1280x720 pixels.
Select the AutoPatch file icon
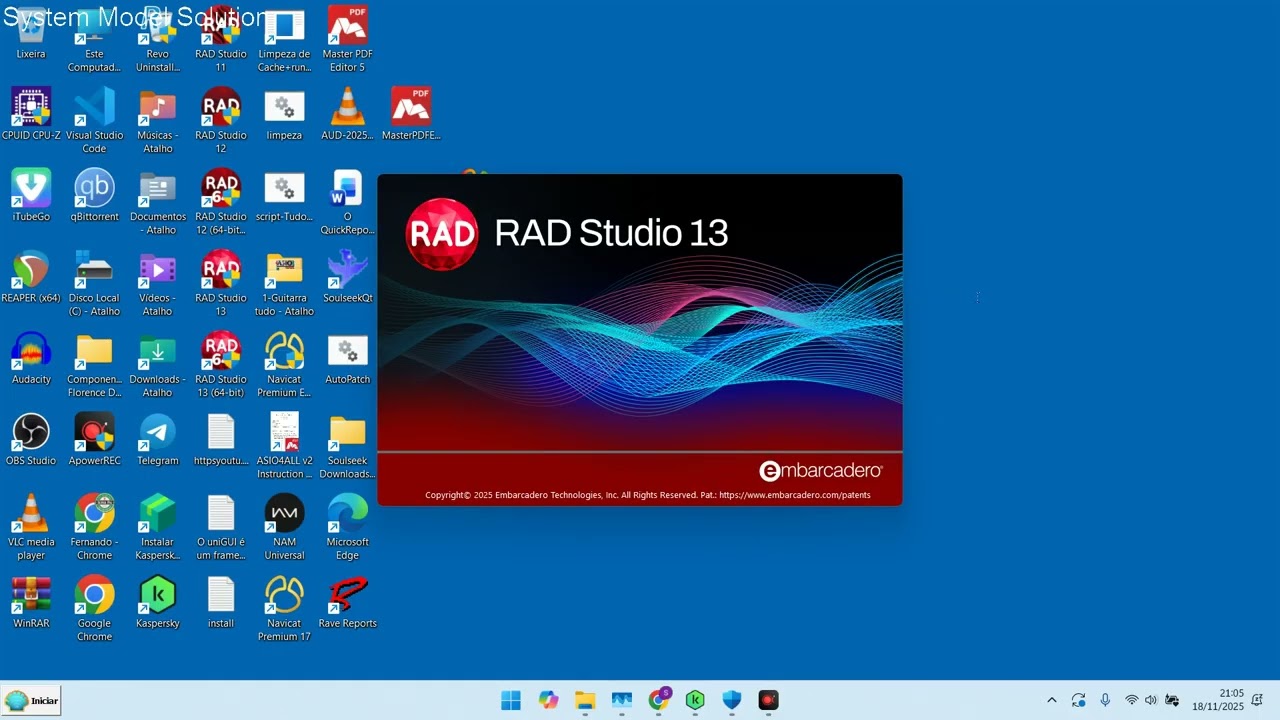click(x=347, y=357)
